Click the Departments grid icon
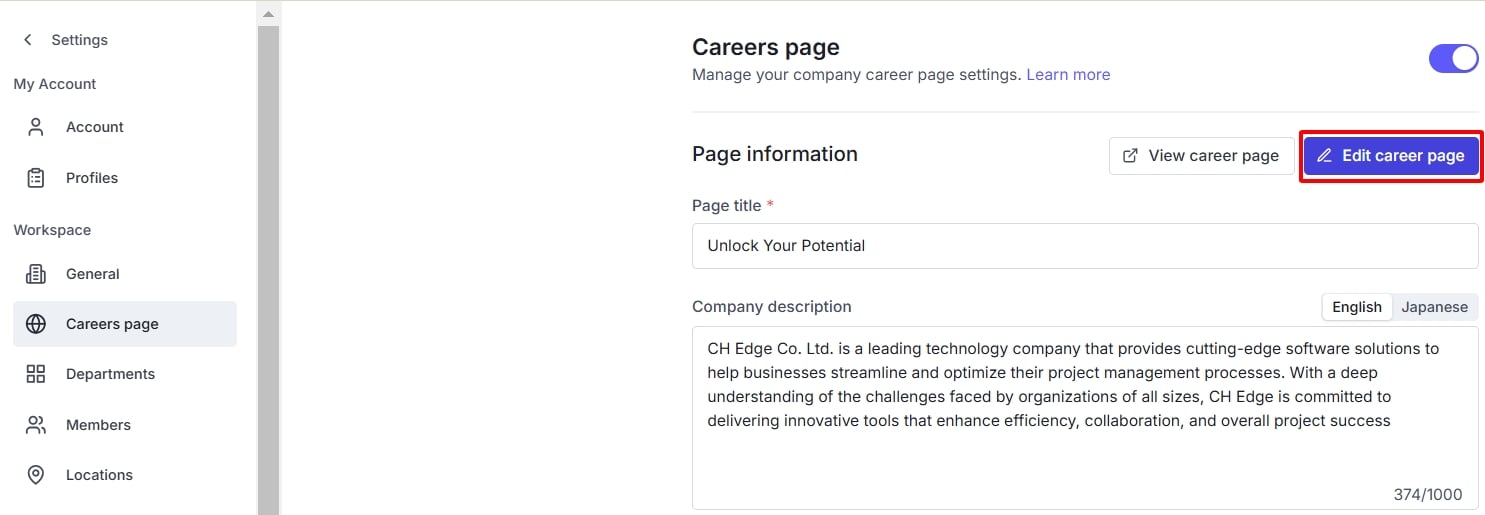The image size is (1485, 515). pyautogui.click(x=36, y=374)
